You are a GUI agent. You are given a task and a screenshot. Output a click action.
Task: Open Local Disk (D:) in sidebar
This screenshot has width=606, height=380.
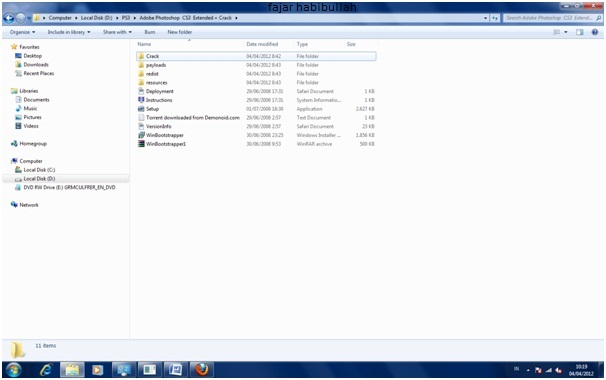[39, 179]
